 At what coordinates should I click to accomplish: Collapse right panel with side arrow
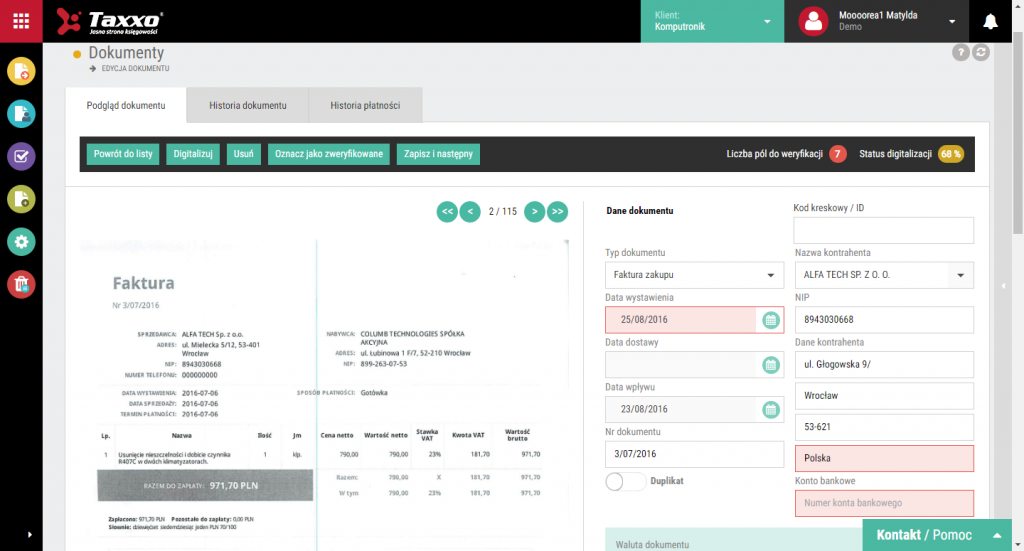tap(1003, 286)
